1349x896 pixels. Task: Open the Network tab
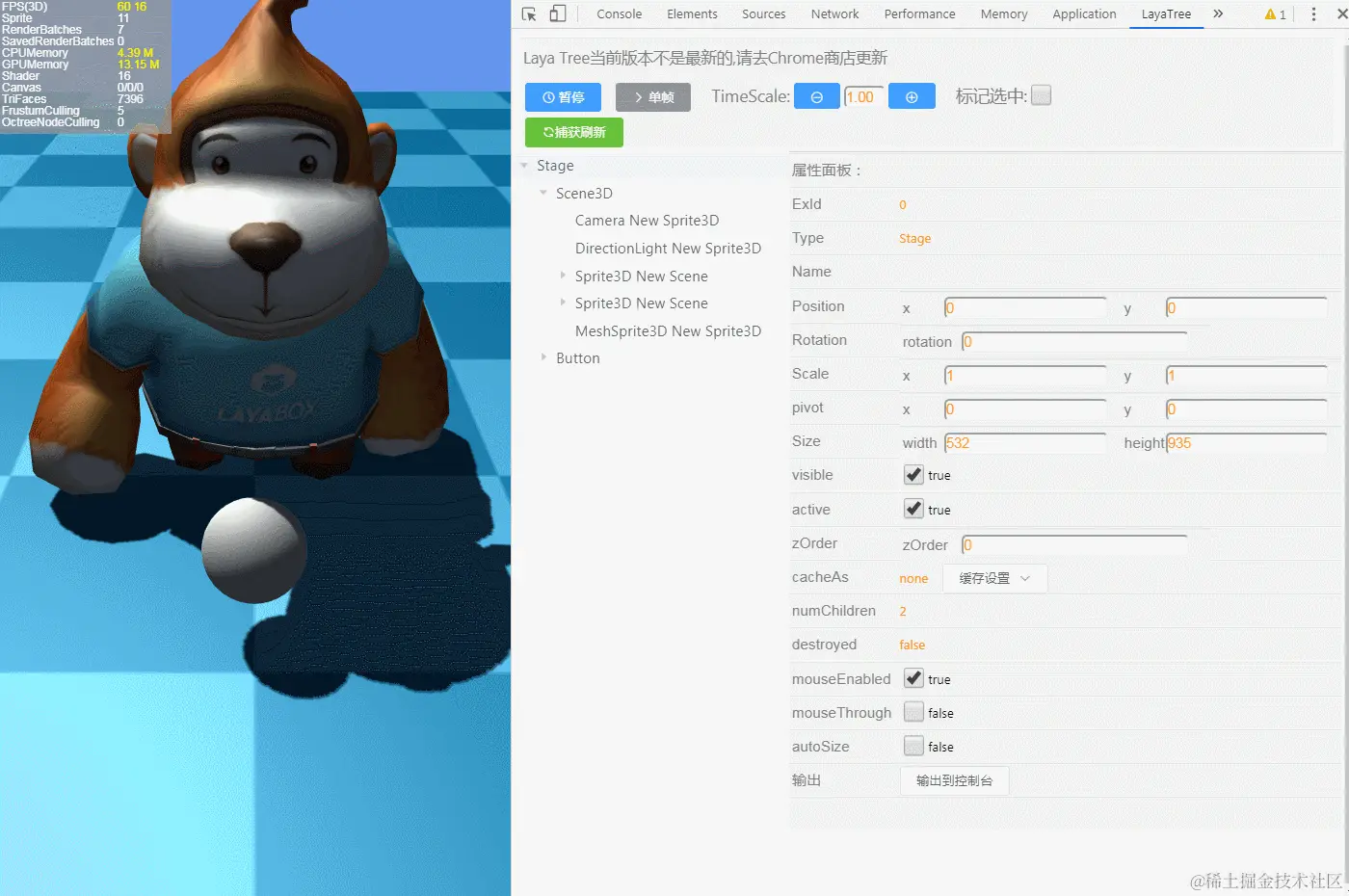[x=834, y=14]
